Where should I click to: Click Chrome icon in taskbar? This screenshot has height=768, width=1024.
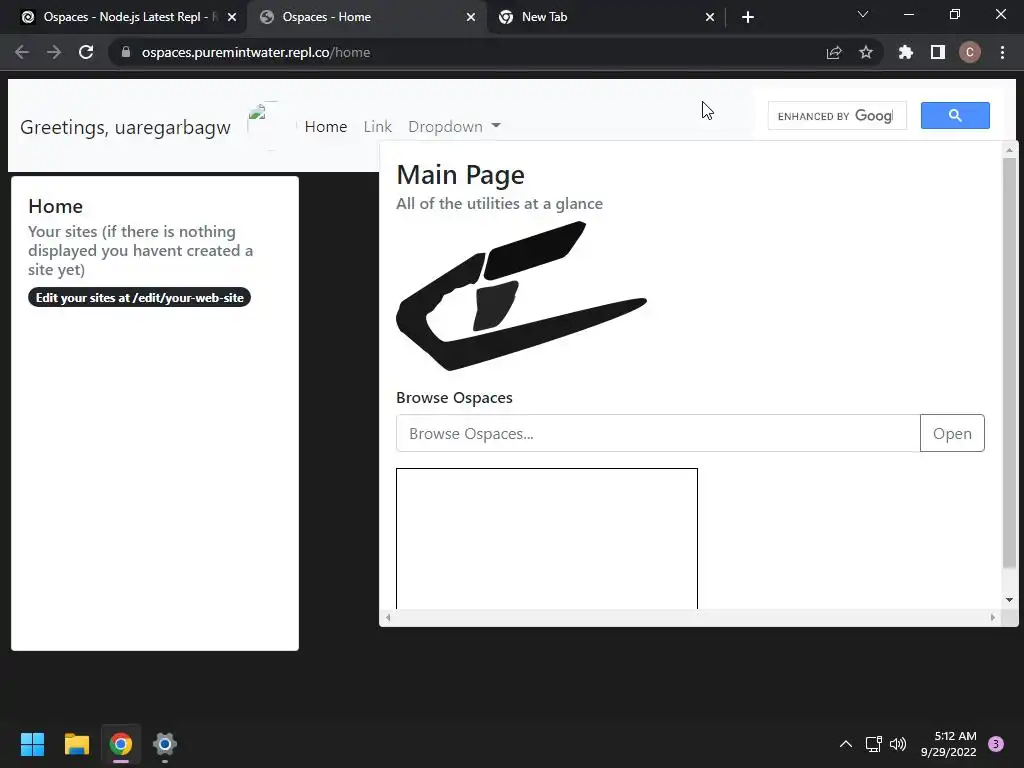[121, 744]
